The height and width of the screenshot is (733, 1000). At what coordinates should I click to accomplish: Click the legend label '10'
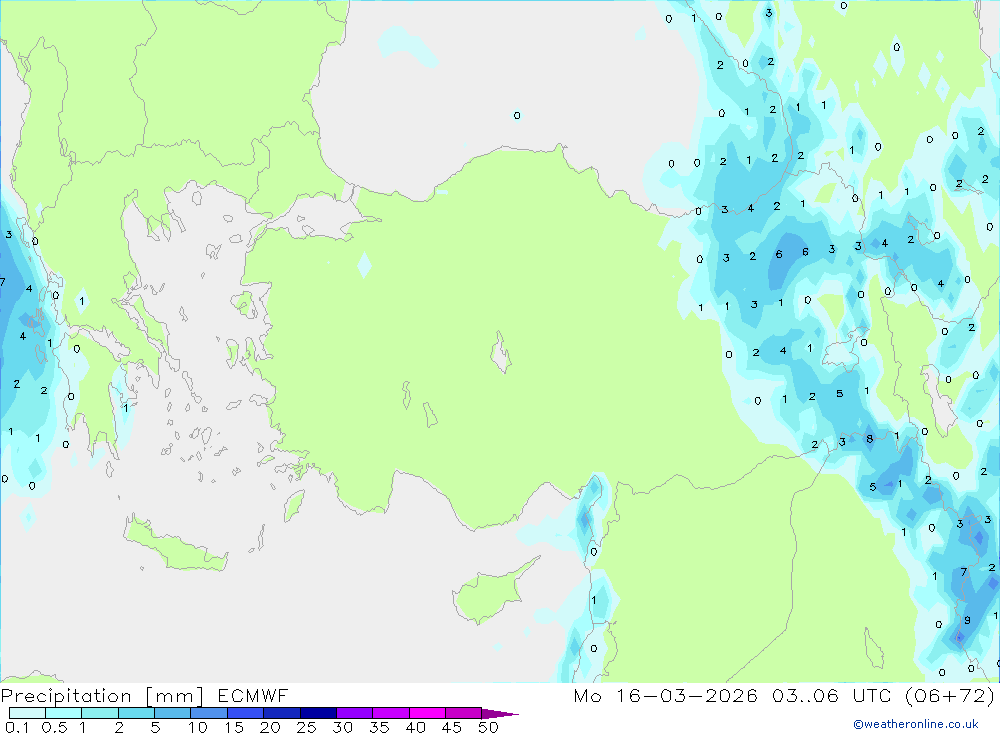pyautogui.click(x=198, y=727)
